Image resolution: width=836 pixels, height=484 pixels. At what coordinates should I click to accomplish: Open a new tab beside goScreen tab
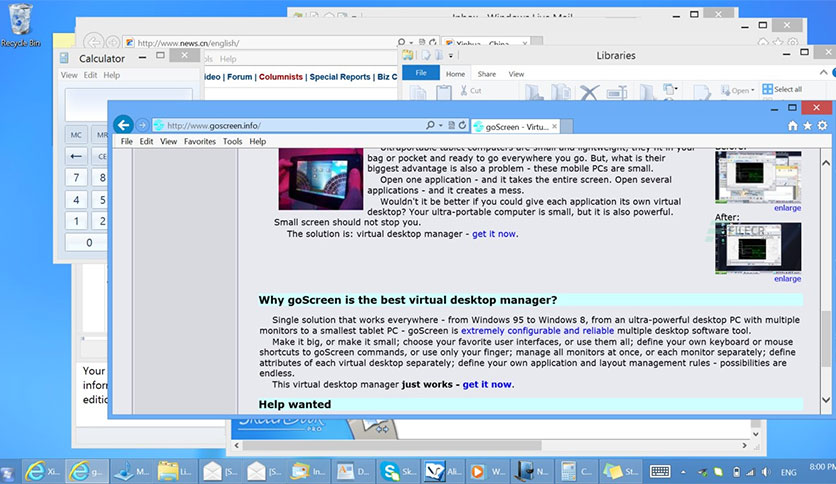click(567, 126)
